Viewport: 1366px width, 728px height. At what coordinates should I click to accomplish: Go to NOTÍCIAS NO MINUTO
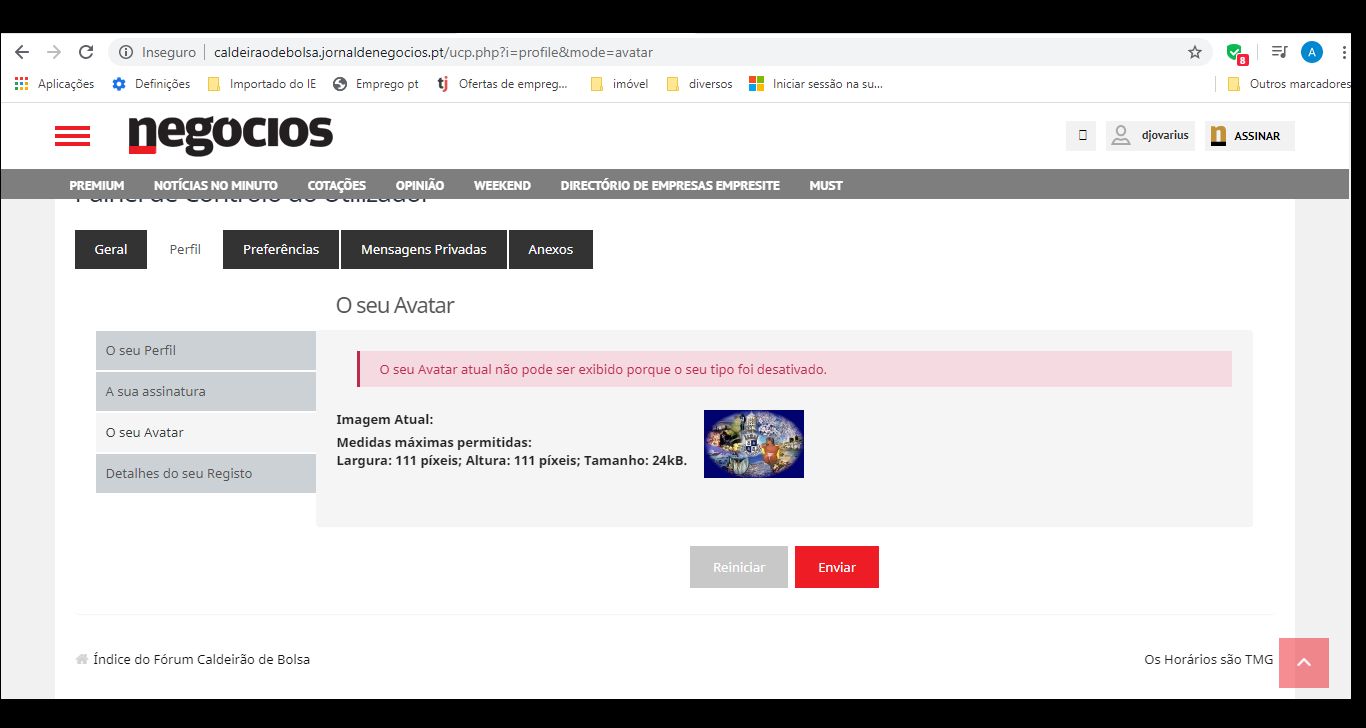[x=216, y=185]
